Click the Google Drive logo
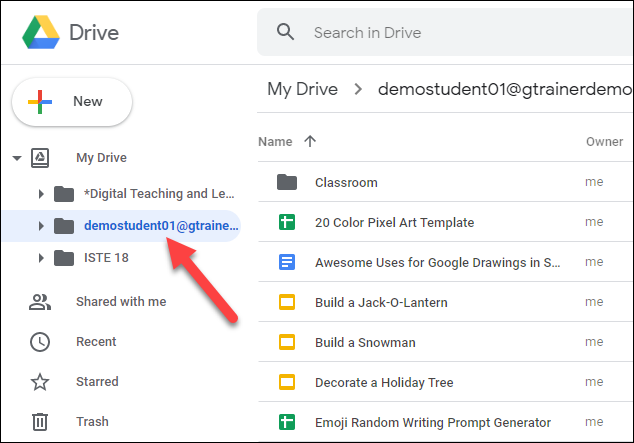The width and height of the screenshot is (634, 443). click(x=41, y=32)
